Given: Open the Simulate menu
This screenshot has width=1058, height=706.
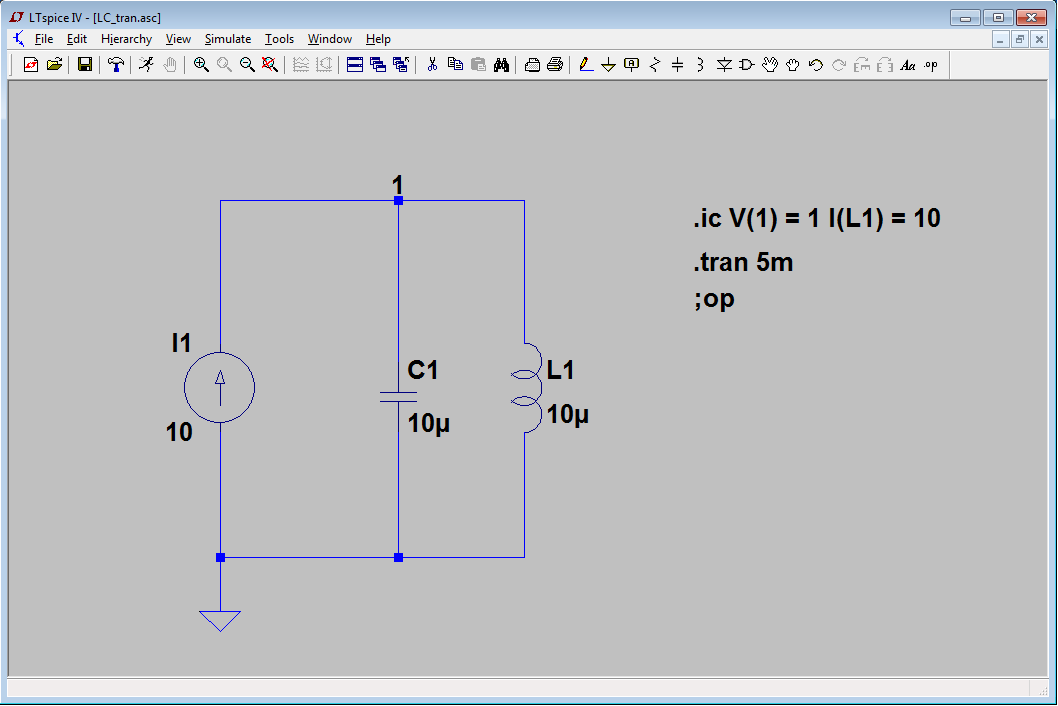Looking at the screenshot, I should 228,39.
